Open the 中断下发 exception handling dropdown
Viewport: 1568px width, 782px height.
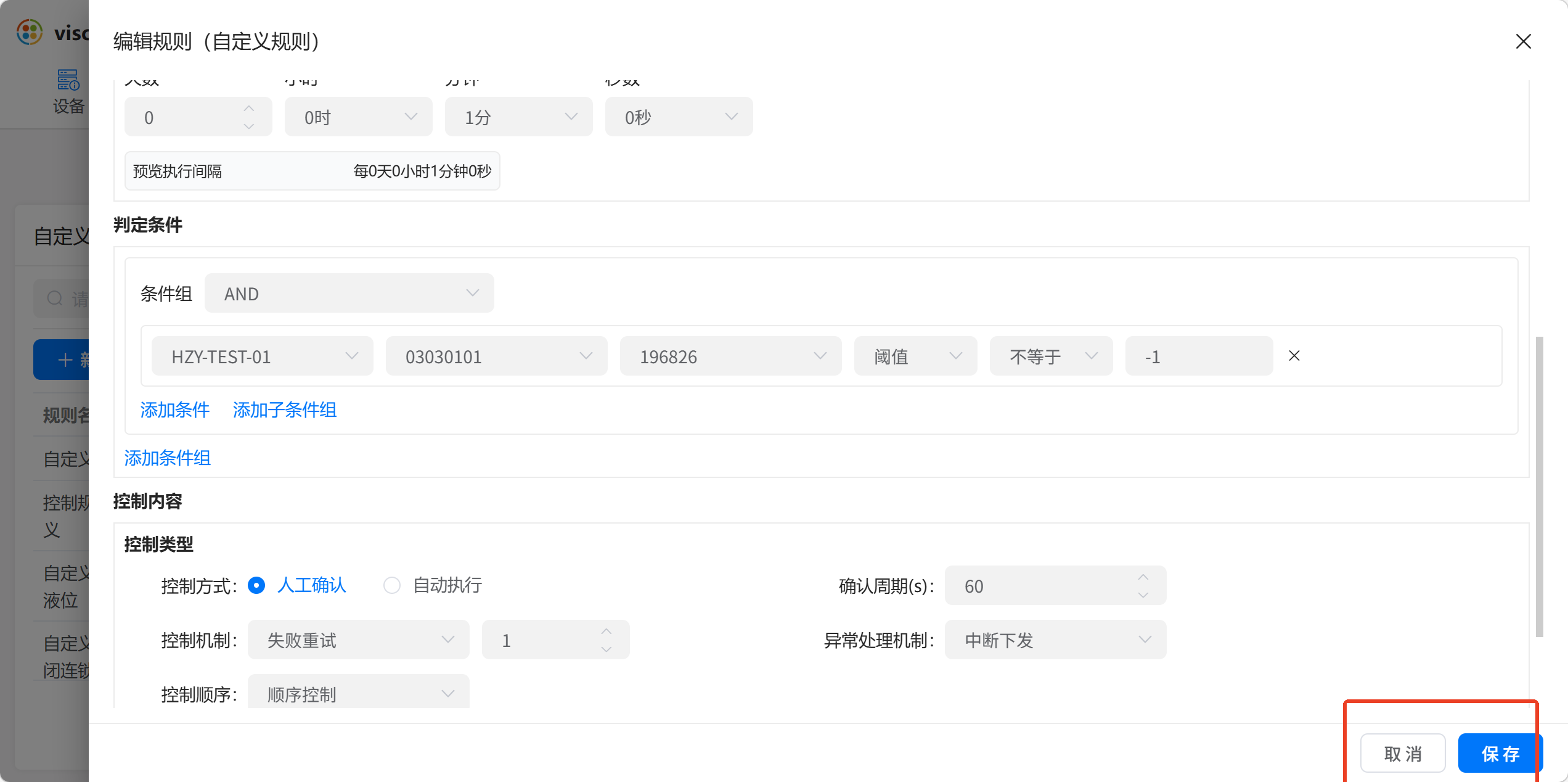click(x=1056, y=640)
